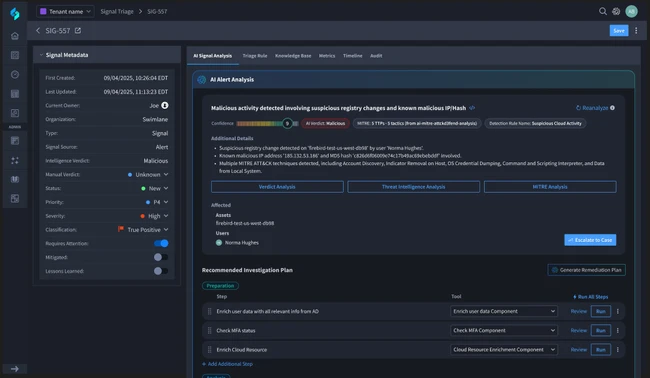Open options menu for Check MFA status step
This screenshot has height=378, width=650.
(618, 330)
